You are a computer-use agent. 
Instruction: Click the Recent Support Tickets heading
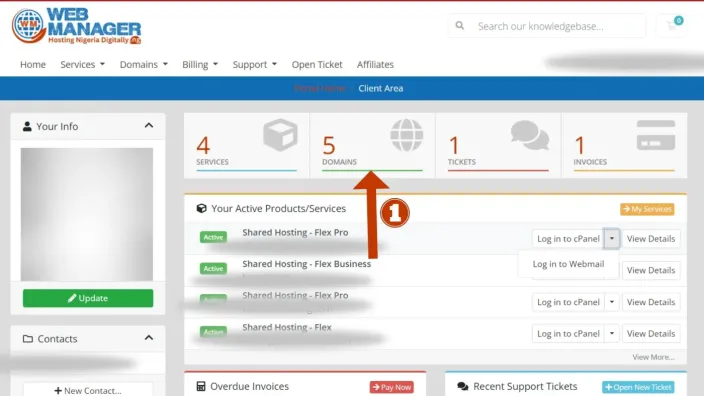click(525, 386)
